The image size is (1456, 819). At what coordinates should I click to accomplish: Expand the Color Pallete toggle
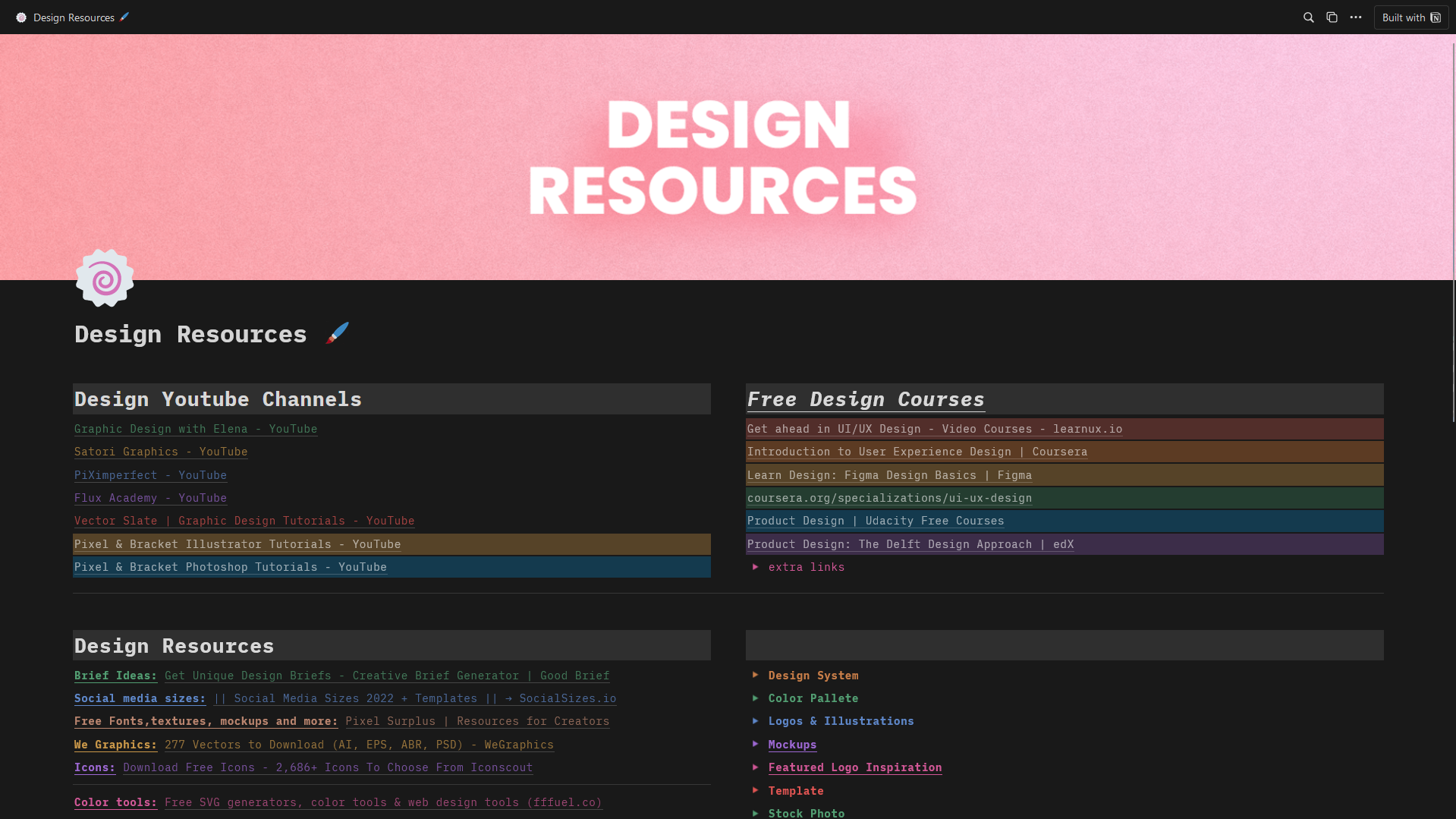pyautogui.click(x=755, y=698)
